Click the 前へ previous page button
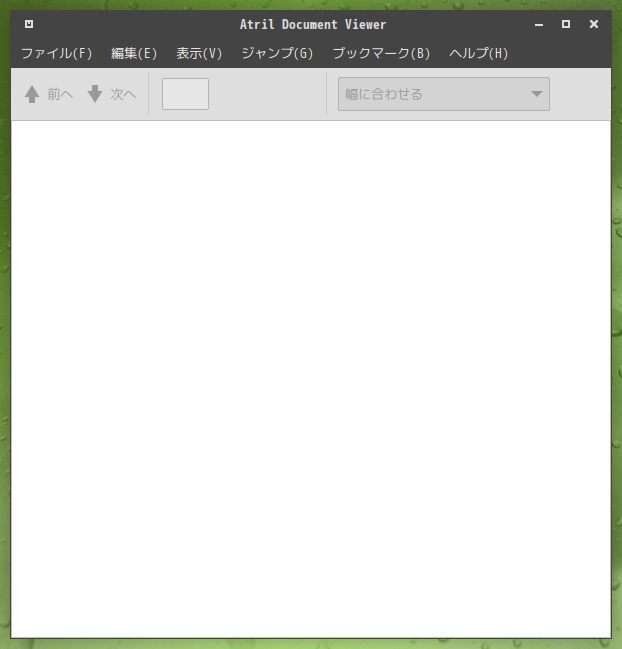 [x=49, y=94]
